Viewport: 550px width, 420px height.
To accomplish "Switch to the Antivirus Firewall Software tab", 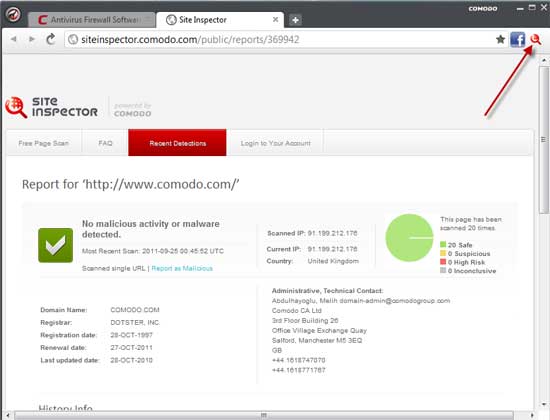I will point(91,20).
